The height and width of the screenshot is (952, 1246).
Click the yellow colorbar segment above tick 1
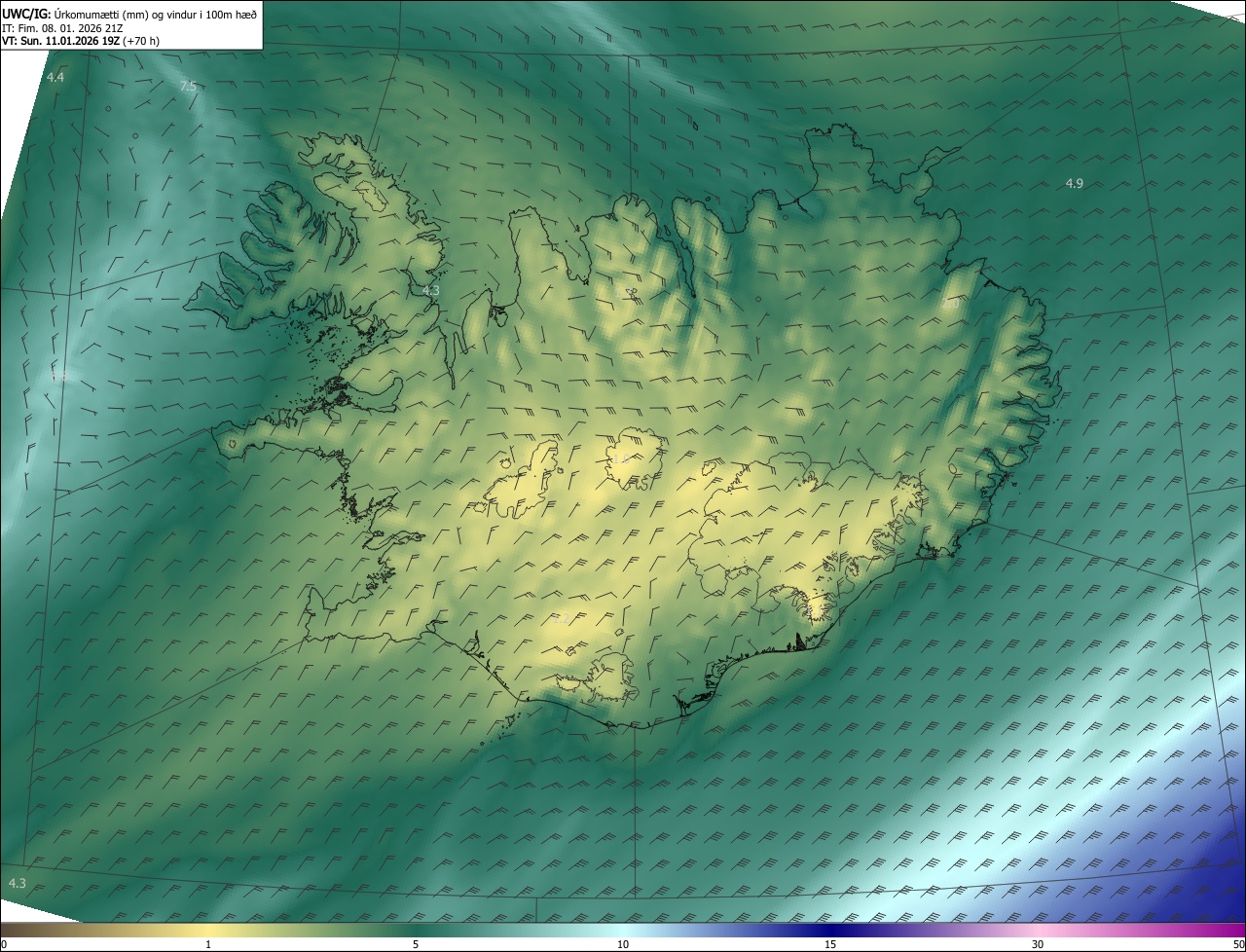point(208,930)
